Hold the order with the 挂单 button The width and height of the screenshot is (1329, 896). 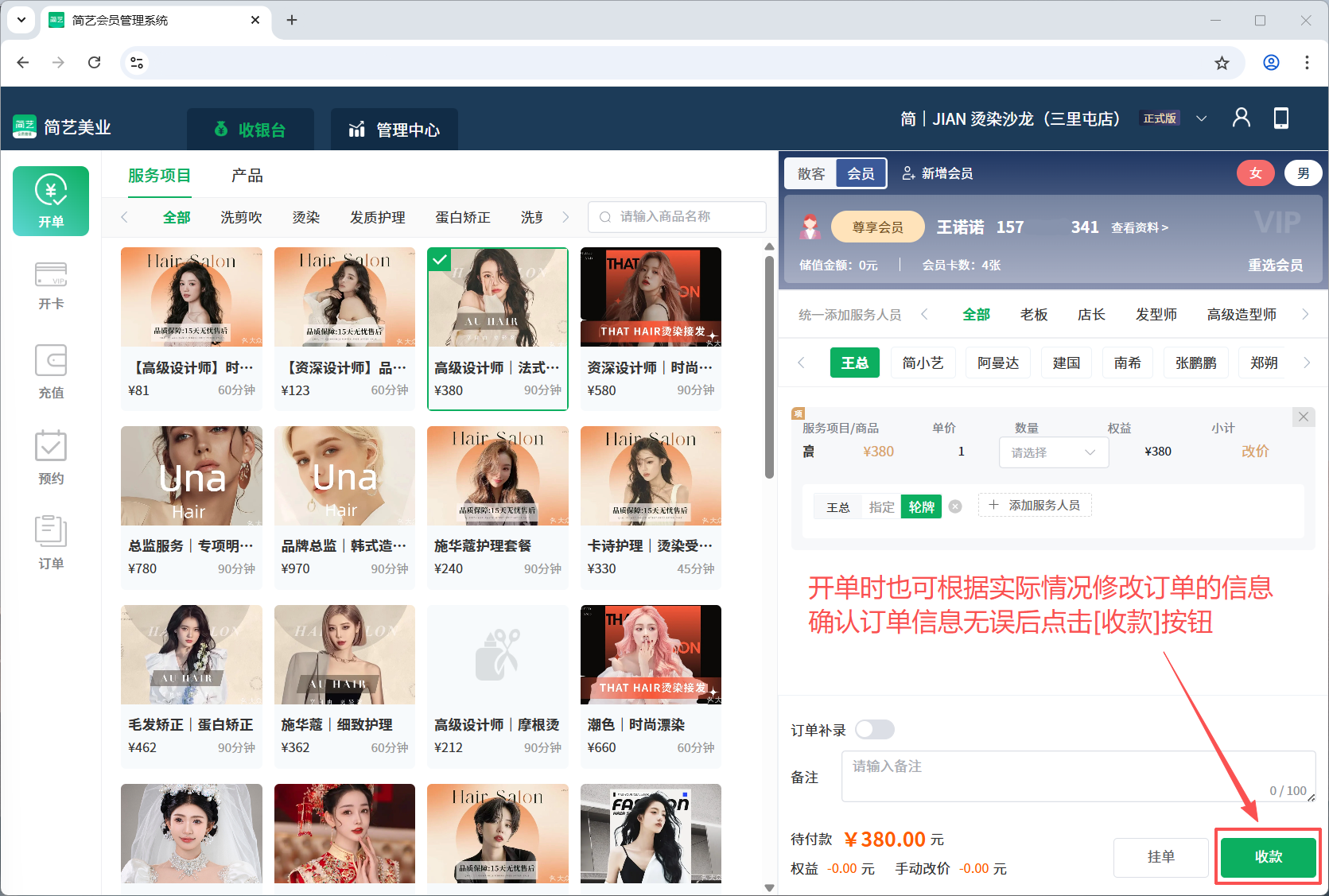point(1160,857)
